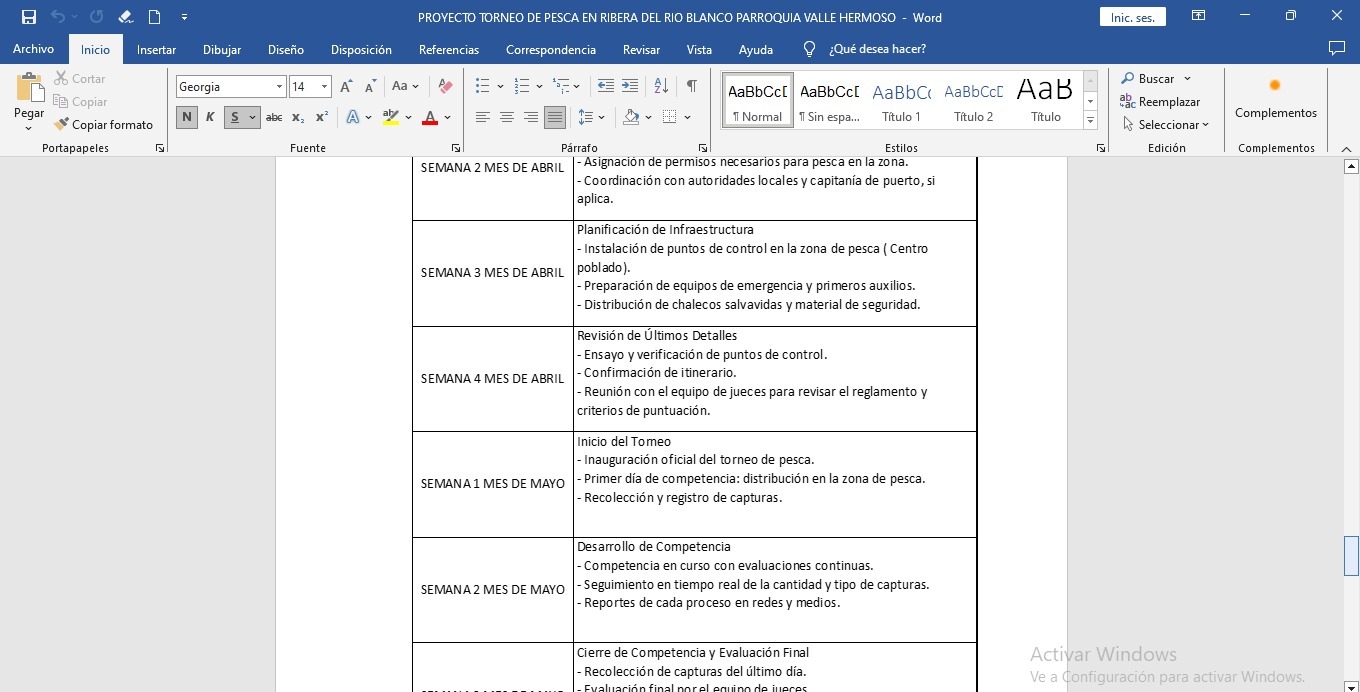Toggle show paragraph marks (¶)

(691, 86)
